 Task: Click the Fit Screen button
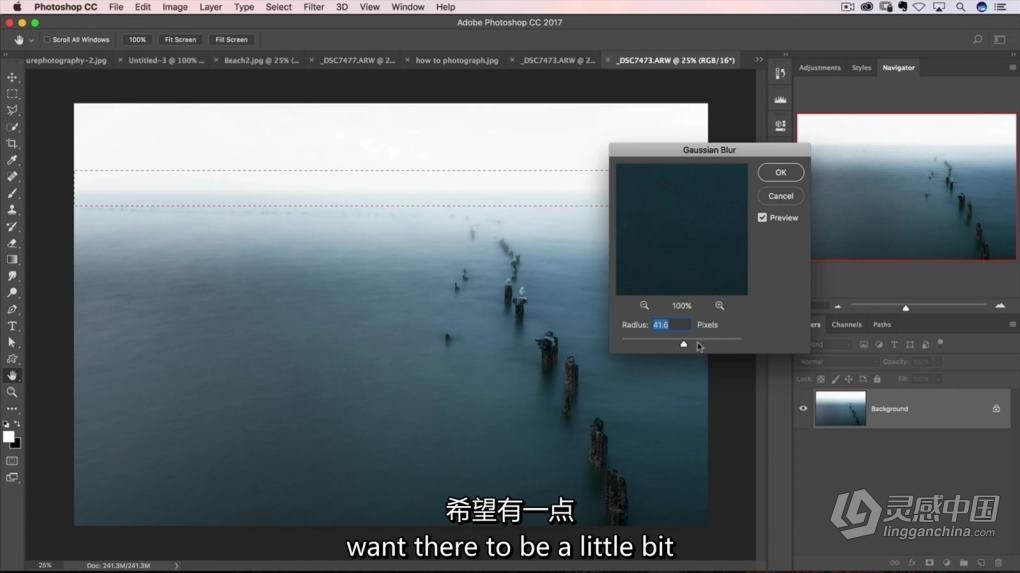click(180, 40)
